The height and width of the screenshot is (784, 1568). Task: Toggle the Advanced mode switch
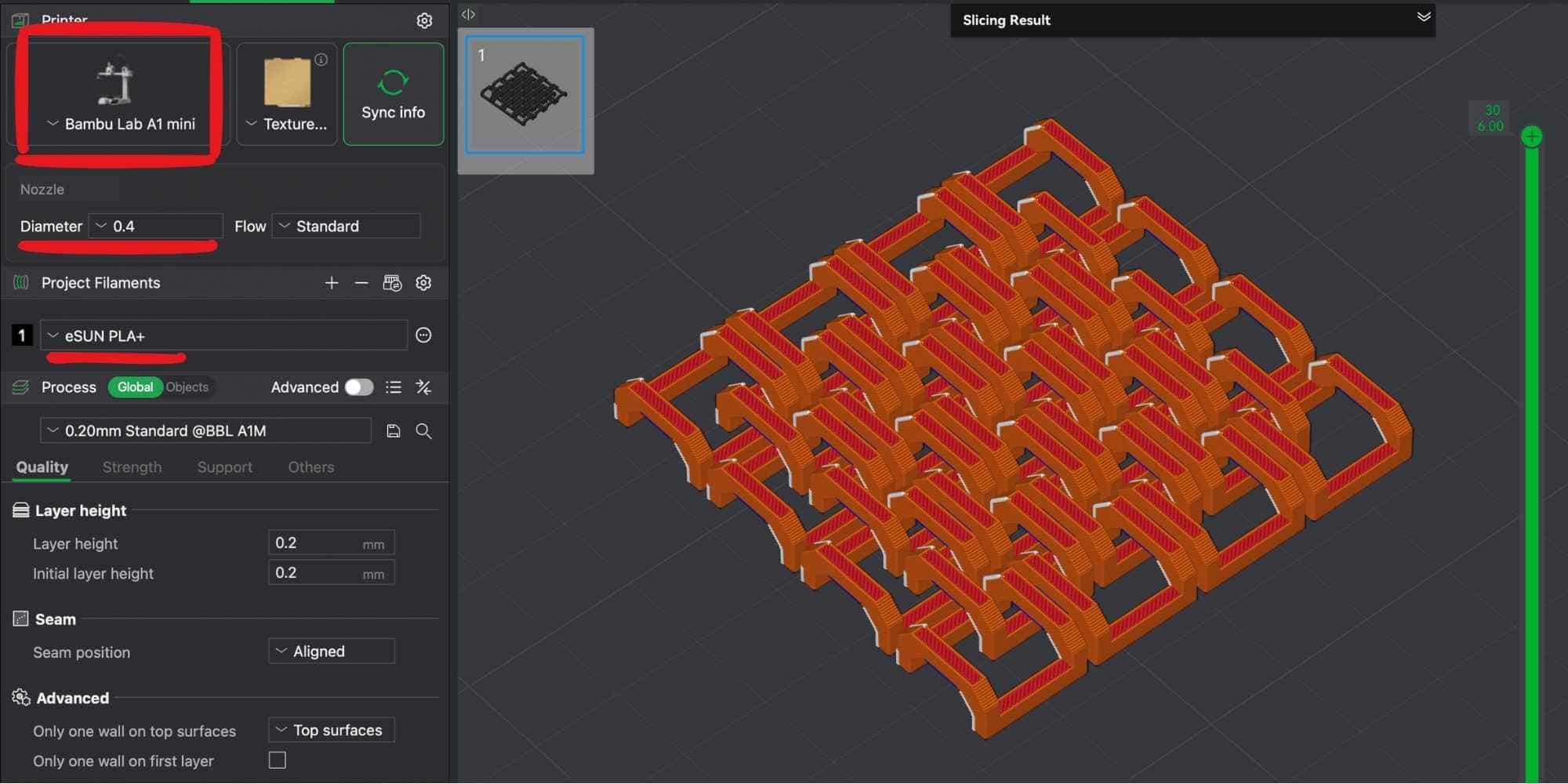[x=359, y=387]
